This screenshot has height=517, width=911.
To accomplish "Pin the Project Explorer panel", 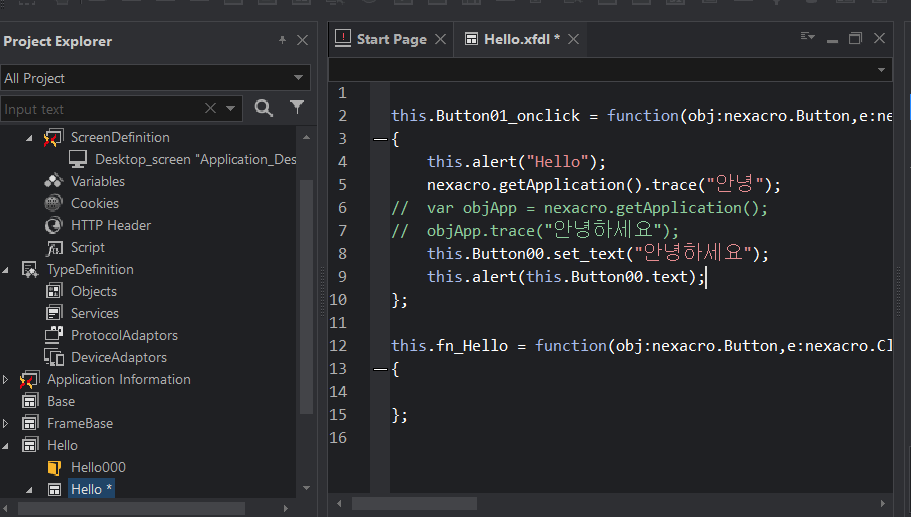I will coord(282,40).
